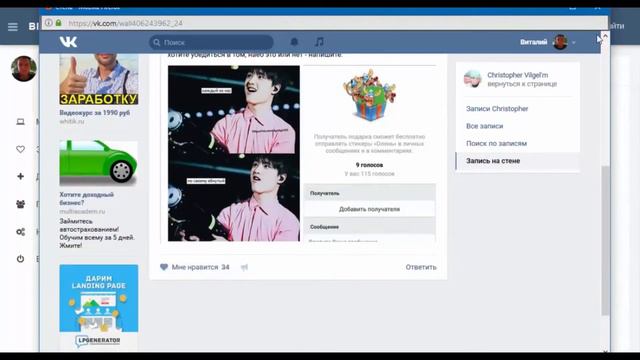Open the music note icon
The height and width of the screenshot is (360, 640).
(x=319, y=42)
